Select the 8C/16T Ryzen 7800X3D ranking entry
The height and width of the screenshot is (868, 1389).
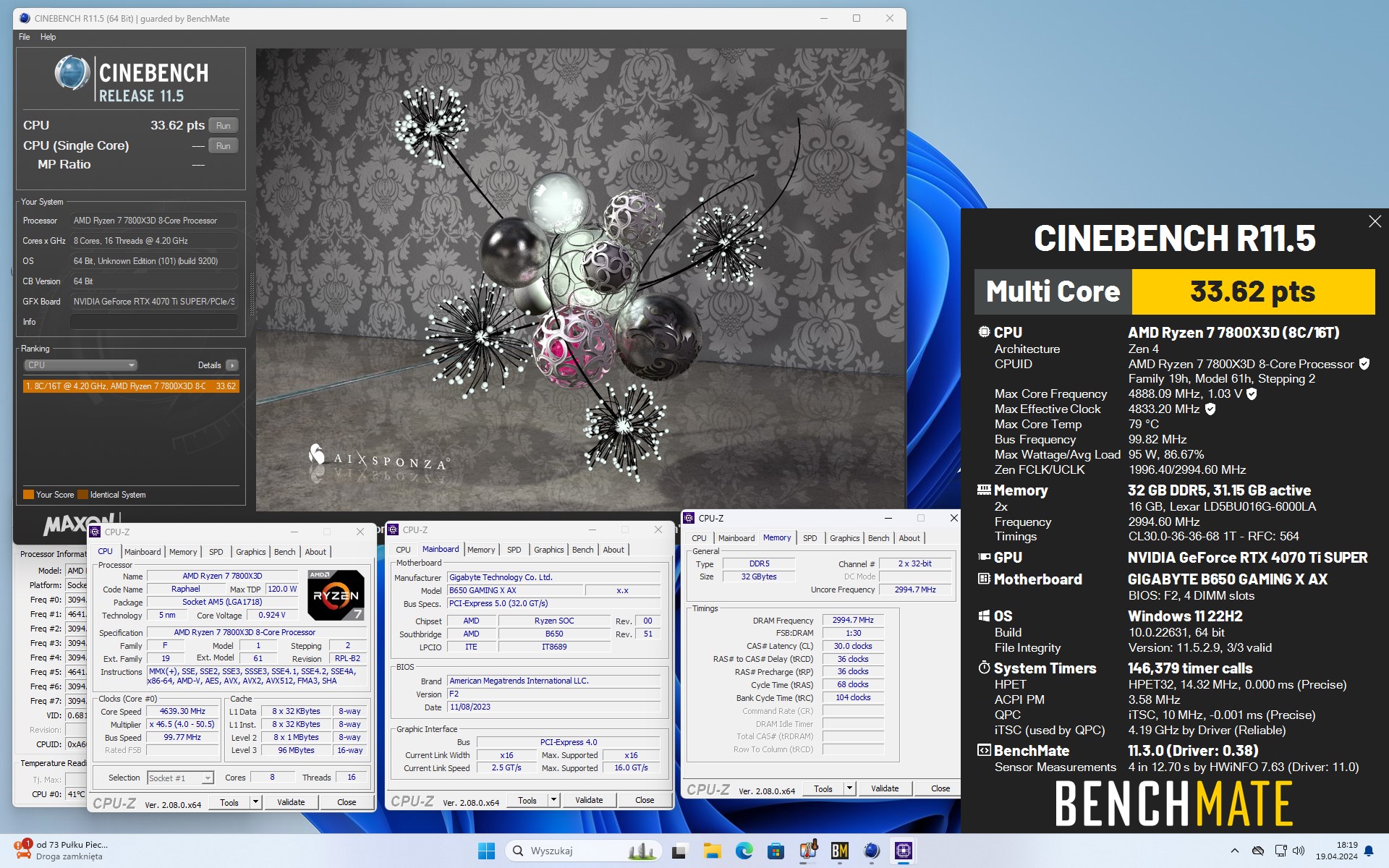(x=131, y=386)
